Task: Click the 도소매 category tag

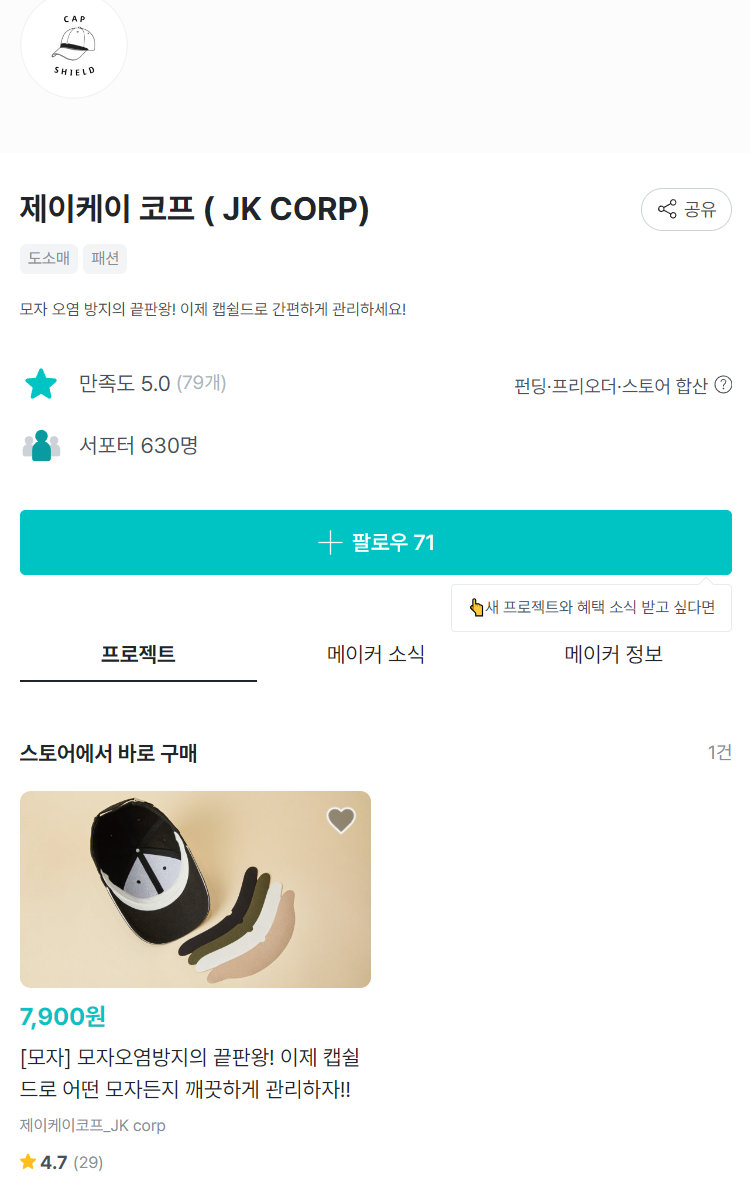Action: coord(48,258)
